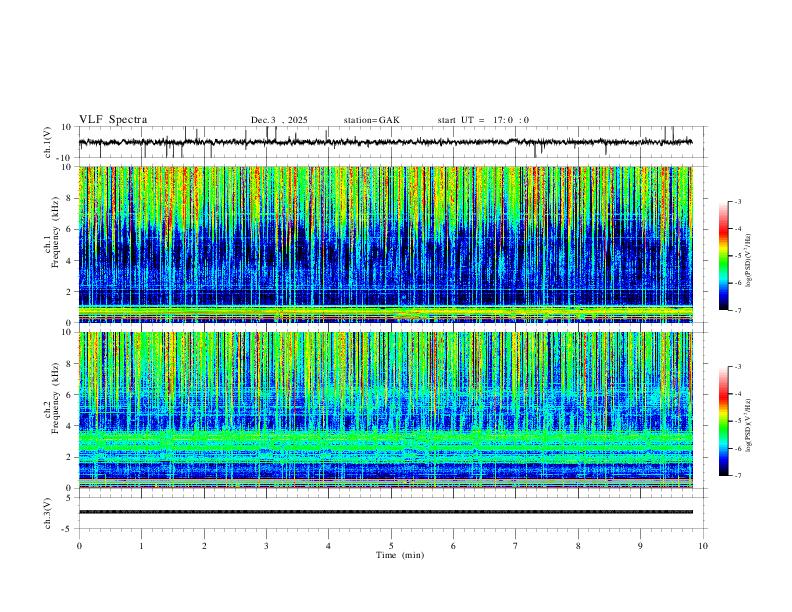Click time axis tick label "10" at right end
Image resolution: width=792 pixels, height=612 pixels.
point(703,546)
